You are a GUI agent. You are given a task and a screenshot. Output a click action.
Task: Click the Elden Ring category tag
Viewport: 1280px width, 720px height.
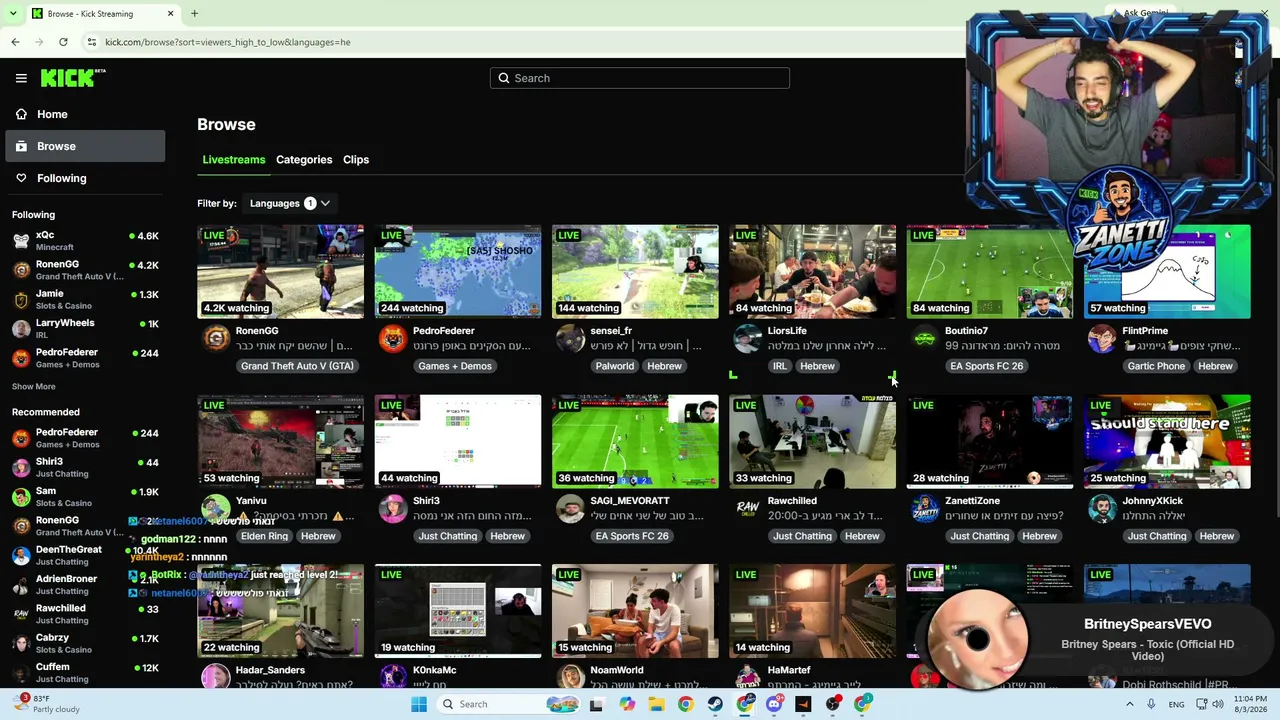click(264, 536)
